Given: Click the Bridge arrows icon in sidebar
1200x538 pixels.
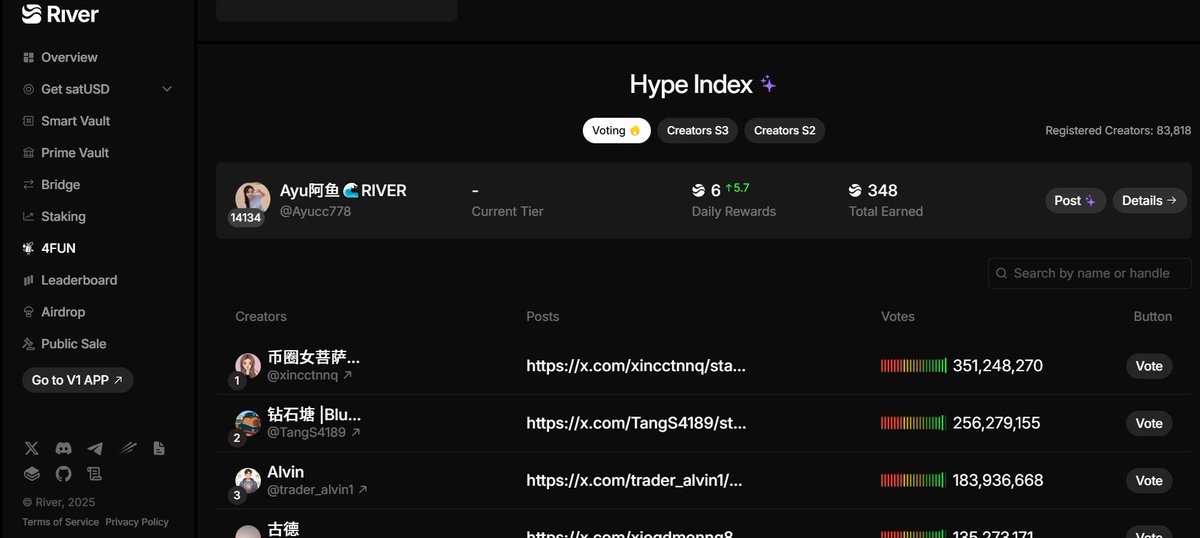Looking at the screenshot, I should (x=29, y=185).
